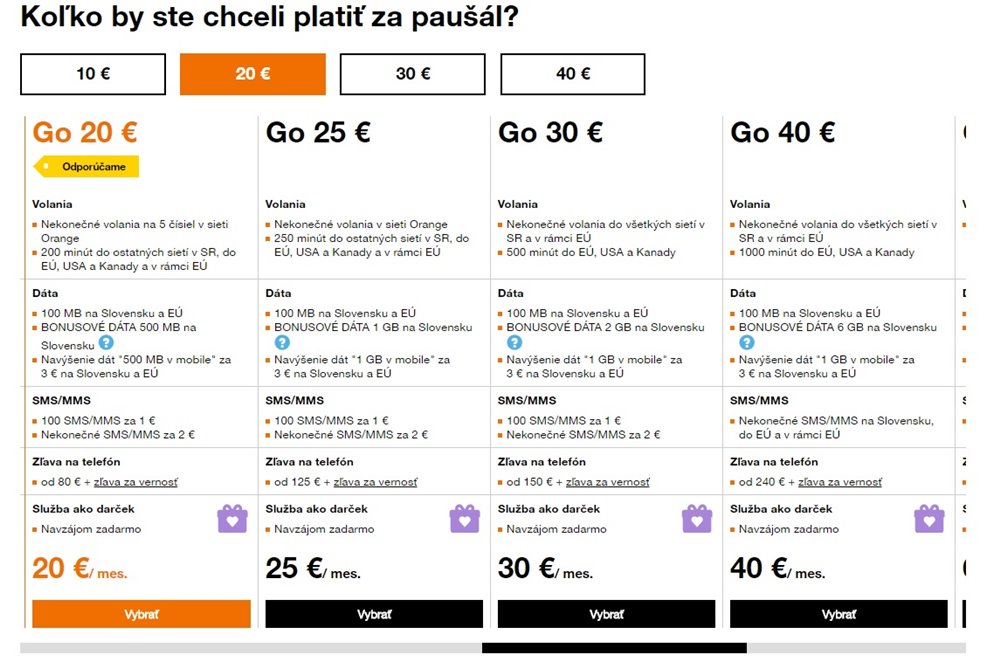Show bonus data info for Go 30 €
Image resolution: width=1000 pixels, height=668 pixels.
pyautogui.click(x=514, y=343)
